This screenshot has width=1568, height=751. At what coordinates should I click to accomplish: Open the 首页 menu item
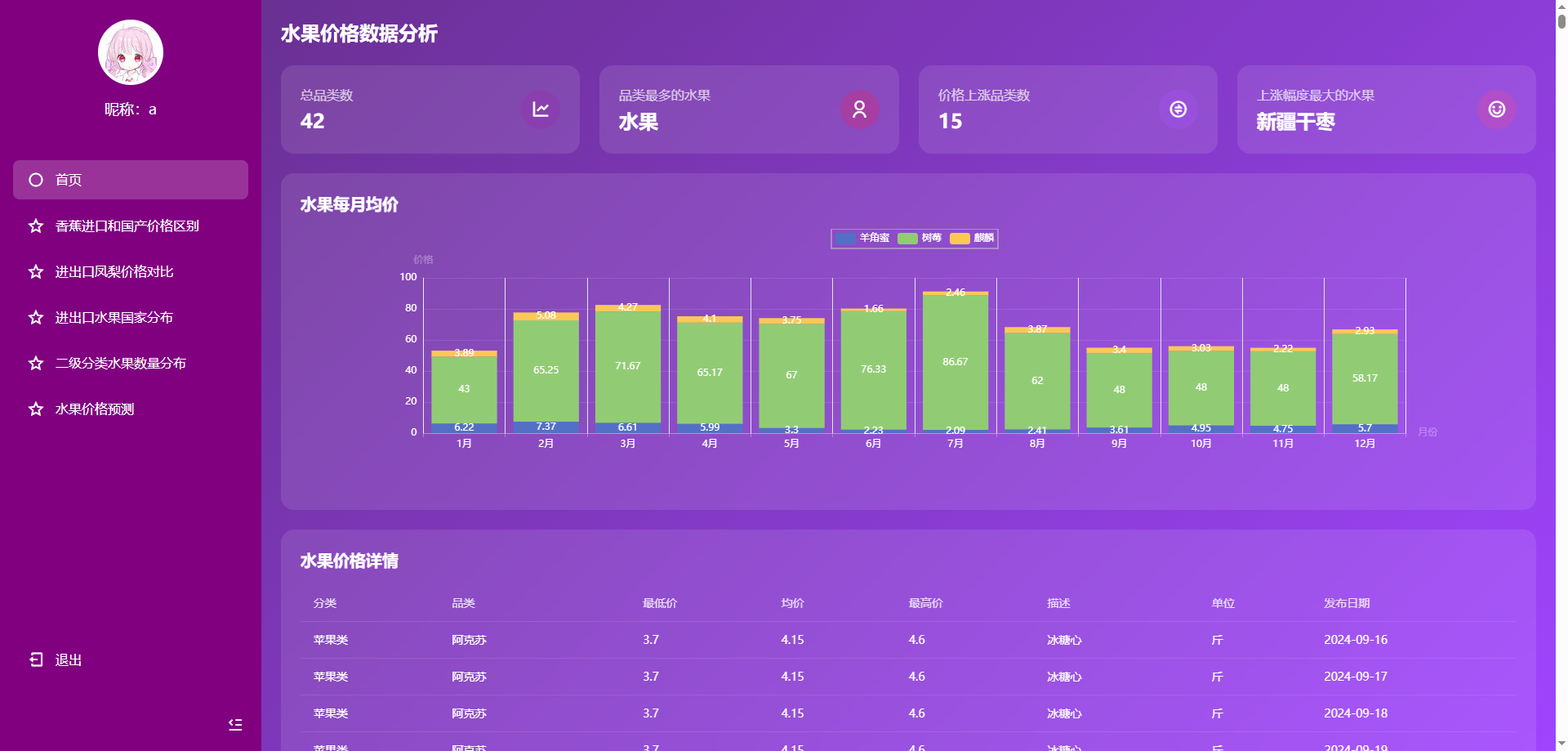coord(131,180)
